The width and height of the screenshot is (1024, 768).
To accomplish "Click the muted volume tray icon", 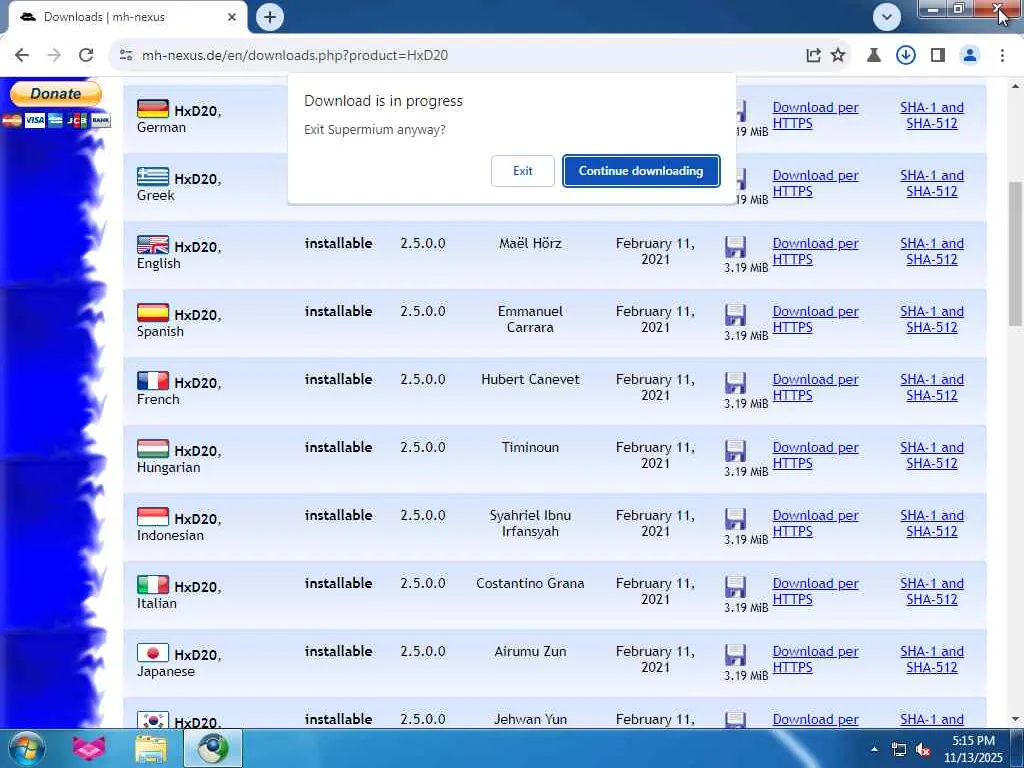I will [x=923, y=750].
